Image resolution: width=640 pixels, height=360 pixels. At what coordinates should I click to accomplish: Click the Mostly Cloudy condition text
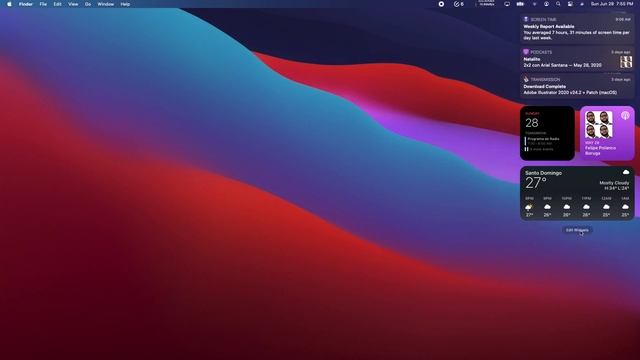point(614,183)
